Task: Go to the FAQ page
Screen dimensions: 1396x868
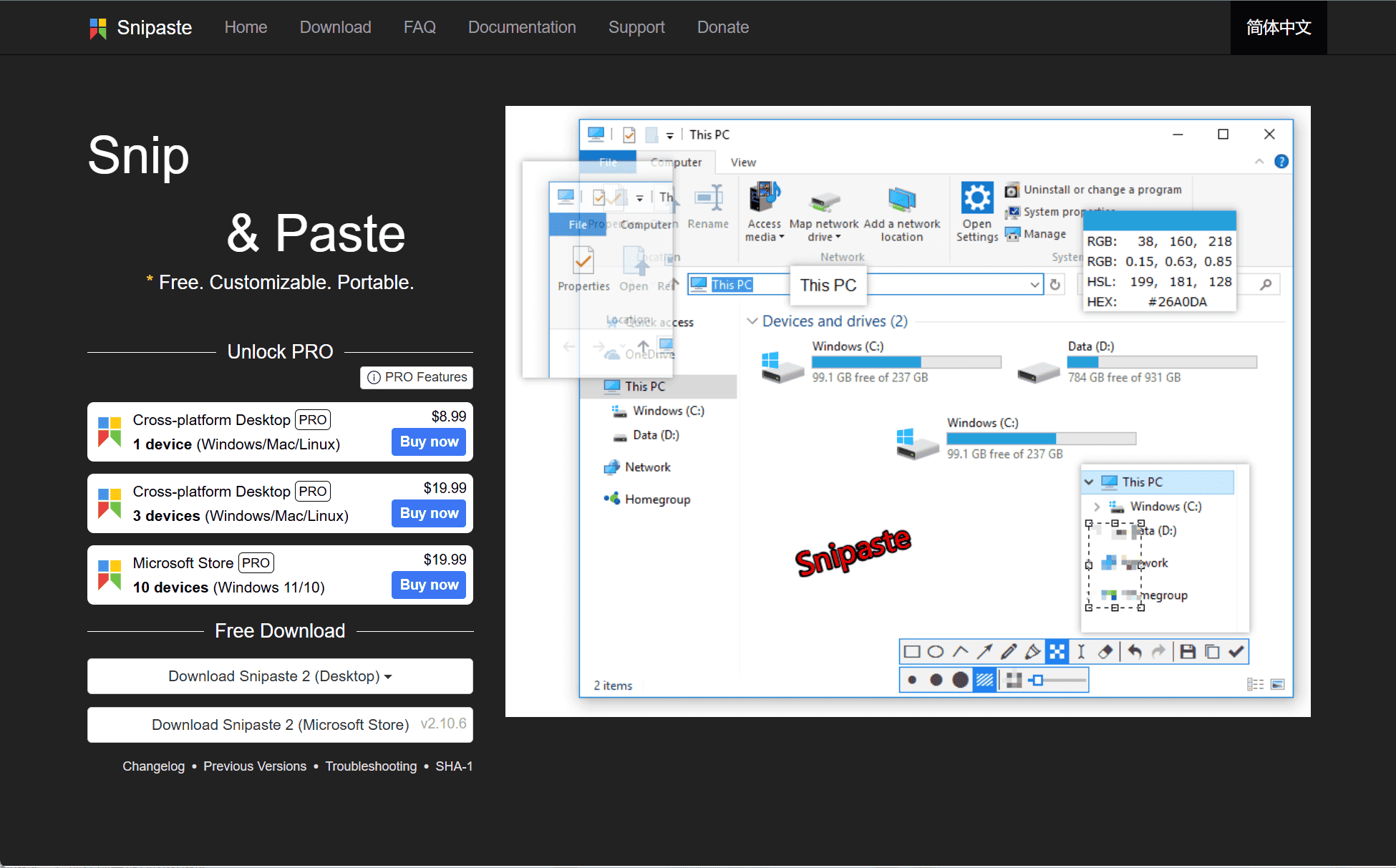Action: pyautogui.click(x=420, y=27)
